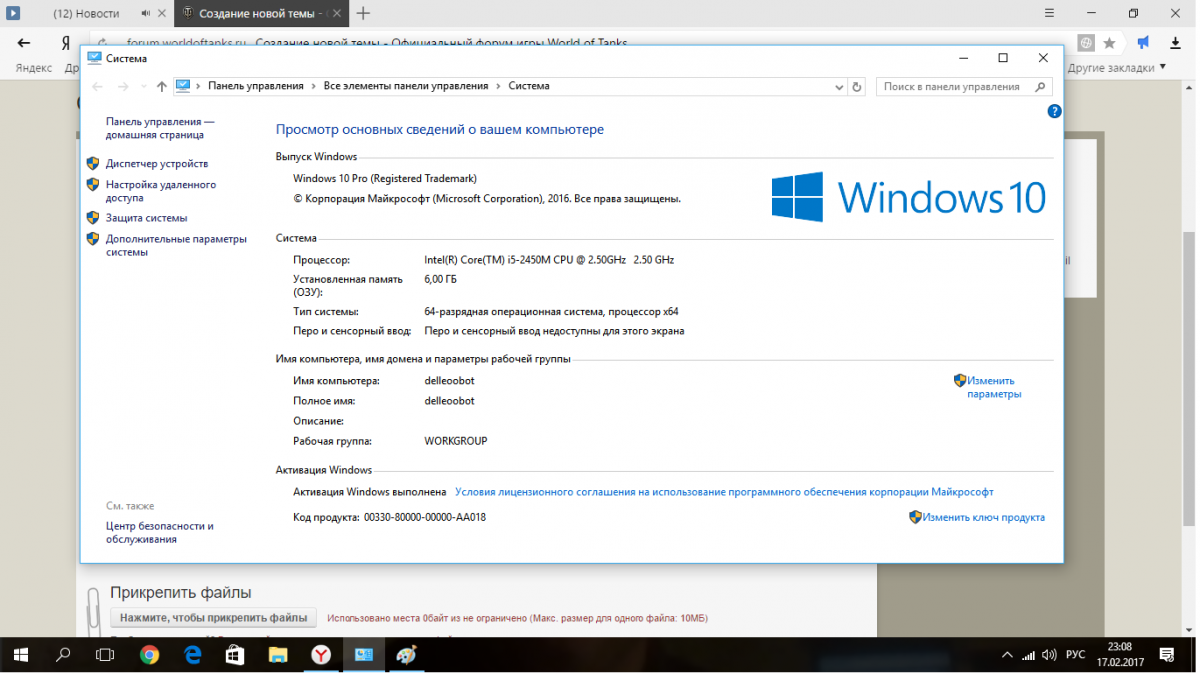Screen dimensions: 1200x674
Task: Go back in the System window
Action: point(97,87)
